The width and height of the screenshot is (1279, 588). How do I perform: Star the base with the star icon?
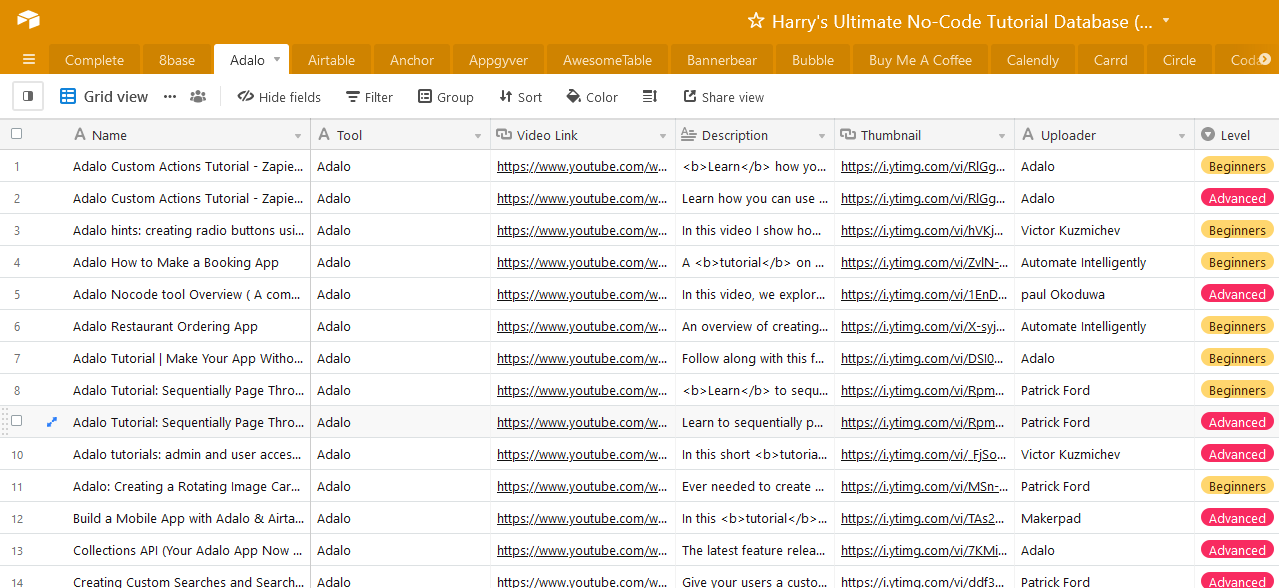pyautogui.click(x=756, y=21)
